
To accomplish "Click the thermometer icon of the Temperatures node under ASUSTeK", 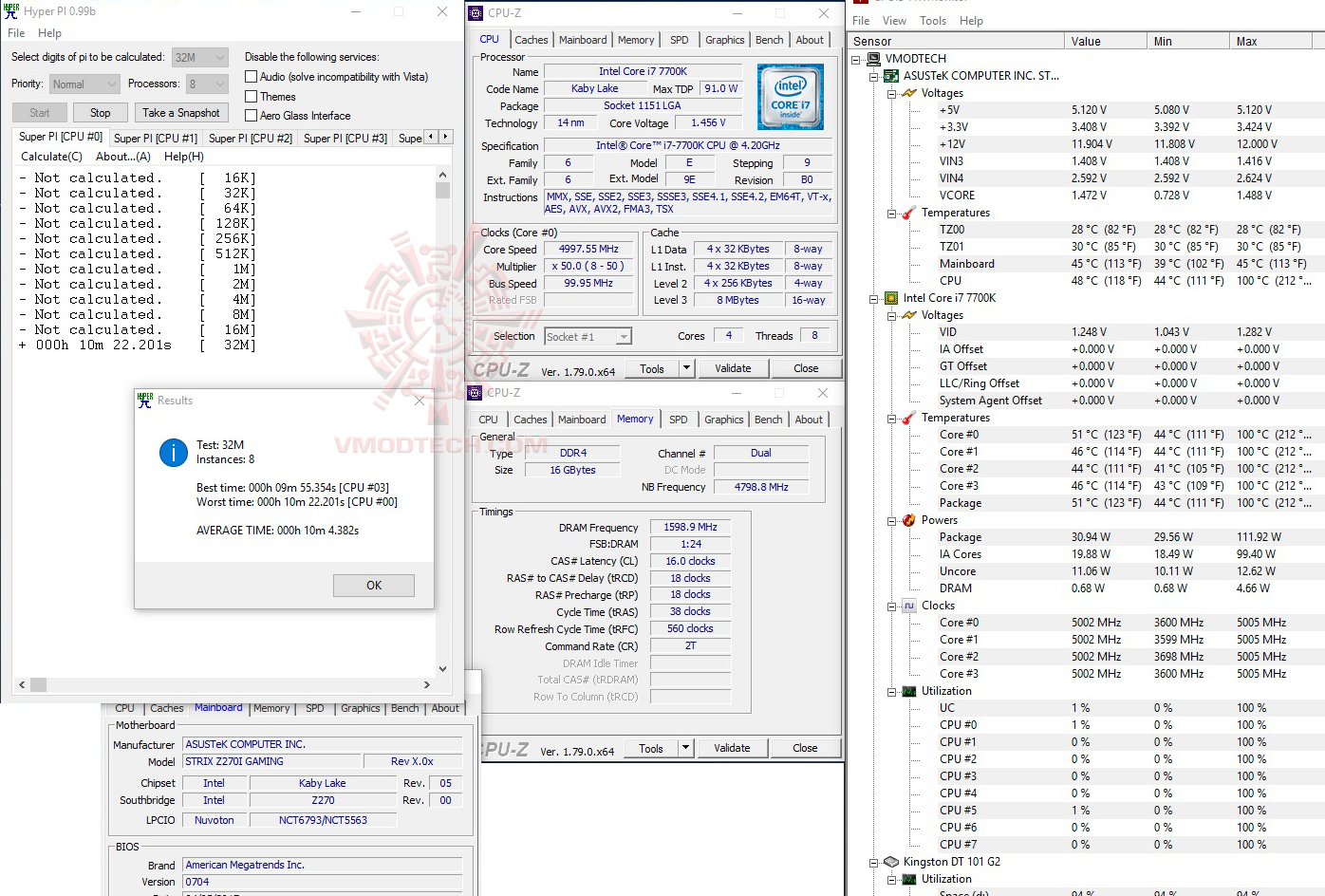I will (908, 213).
